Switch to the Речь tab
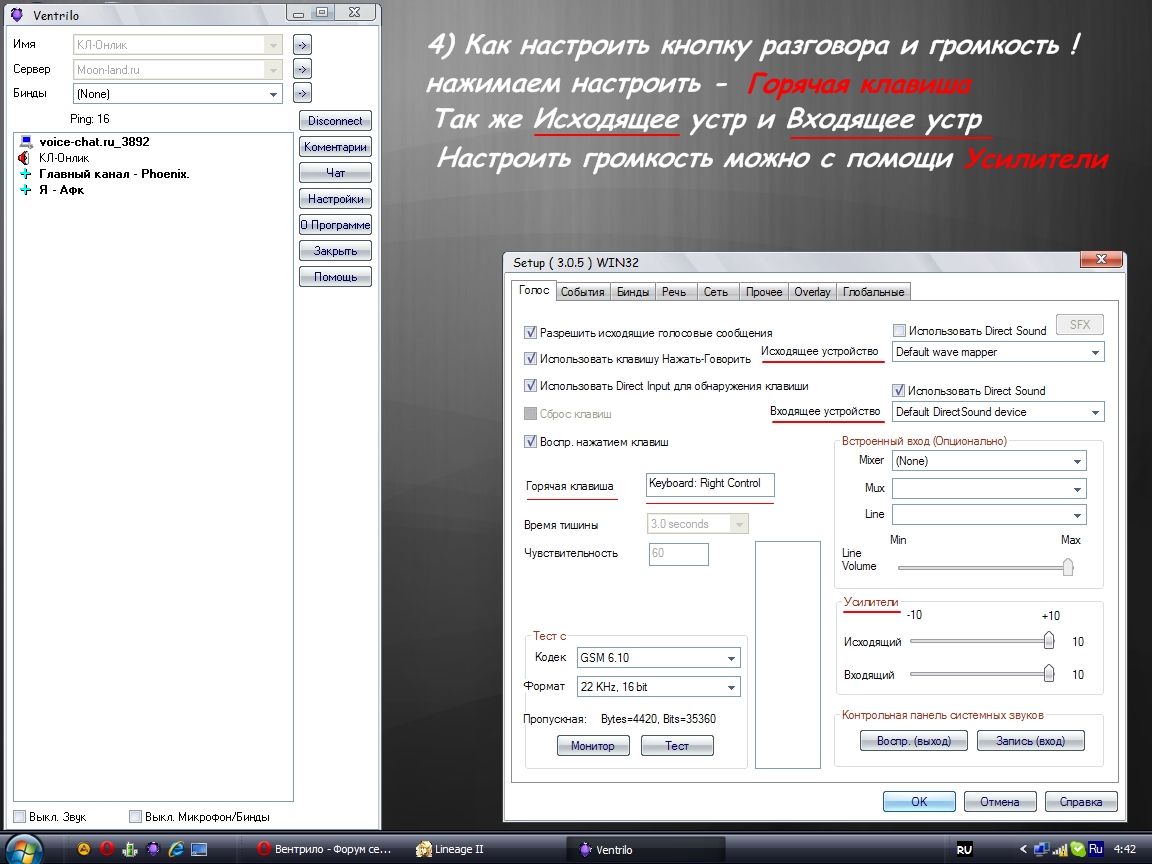Screen dimensions: 1152x864 coord(674,292)
